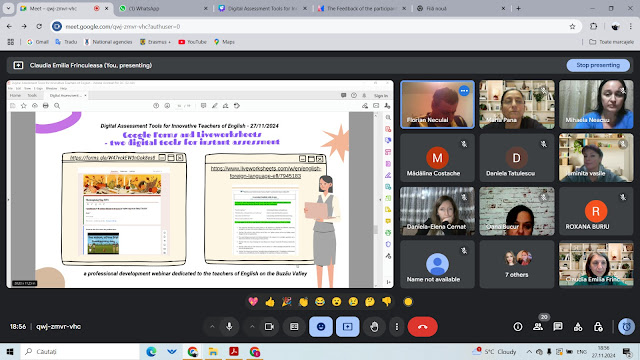The image size is (640, 360).
Task: Open the Chrome three-dot menu
Action: pos(631,27)
